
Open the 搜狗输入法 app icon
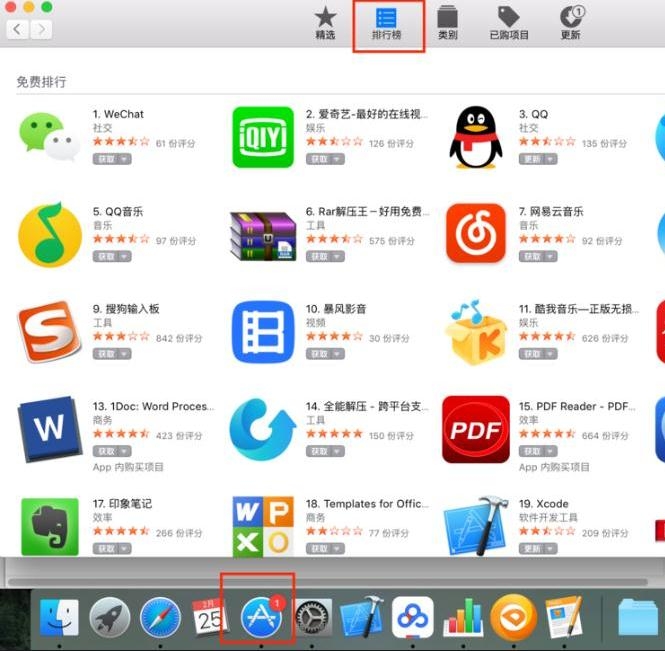pyautogui.click(x=50, y=332)
